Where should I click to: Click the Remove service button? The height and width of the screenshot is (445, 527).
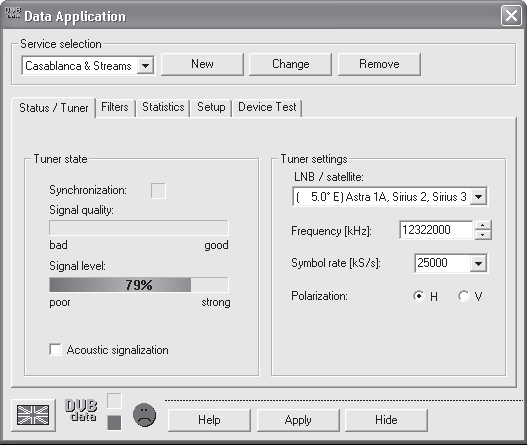point(379,64)
